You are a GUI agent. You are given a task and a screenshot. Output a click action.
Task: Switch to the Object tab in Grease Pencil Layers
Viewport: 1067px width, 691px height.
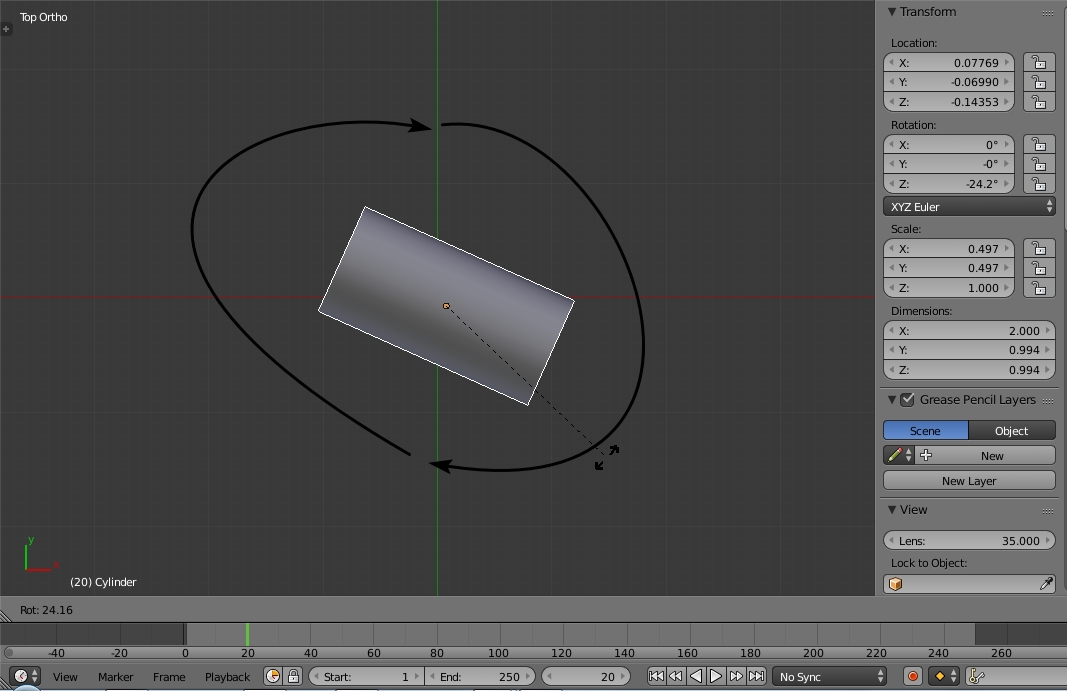(x=1012, y=430)
